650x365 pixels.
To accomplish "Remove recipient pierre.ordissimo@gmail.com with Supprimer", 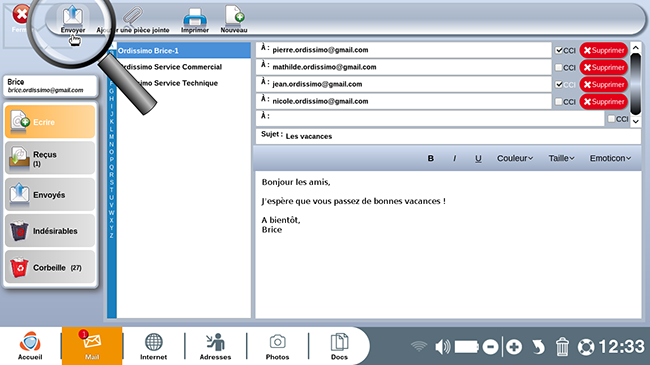I will (x=604, y=50).
